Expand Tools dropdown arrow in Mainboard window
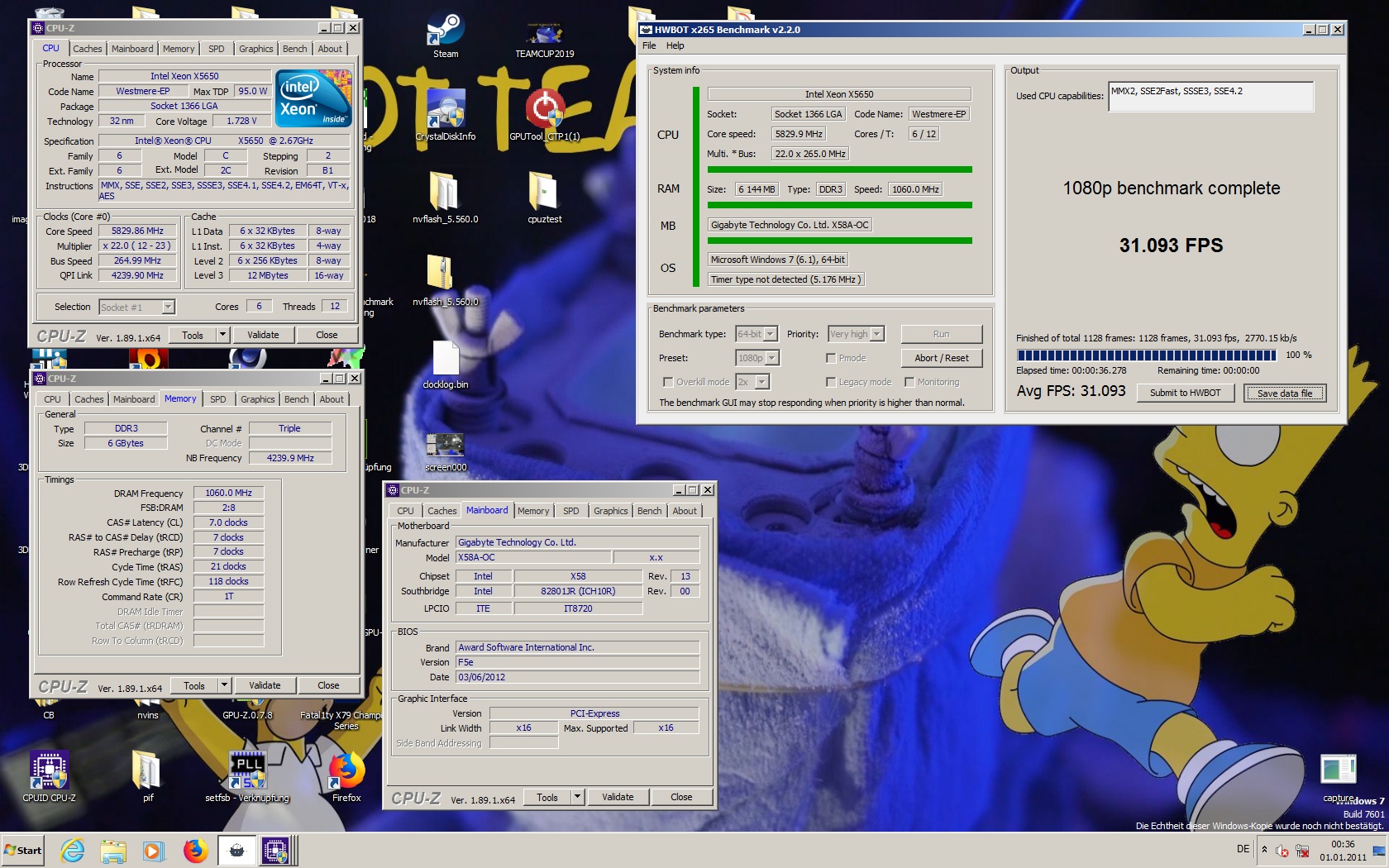The width and height of the screenshot is (1389, 868). [577, 797]
